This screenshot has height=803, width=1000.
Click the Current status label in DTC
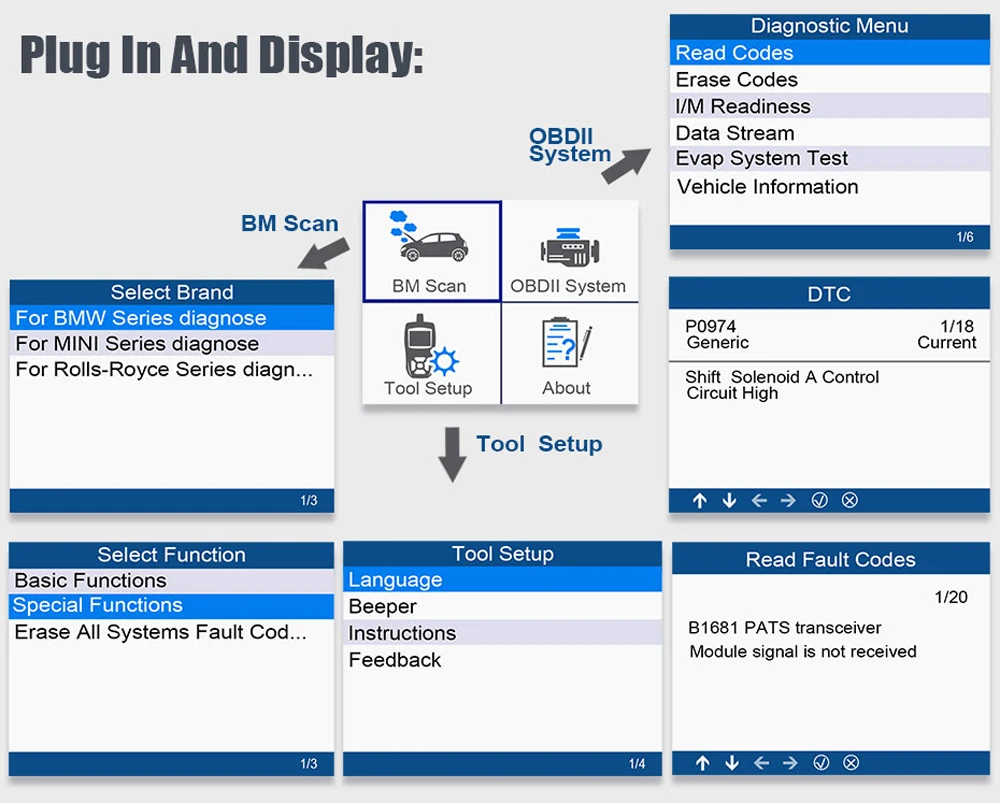(946, 343)
